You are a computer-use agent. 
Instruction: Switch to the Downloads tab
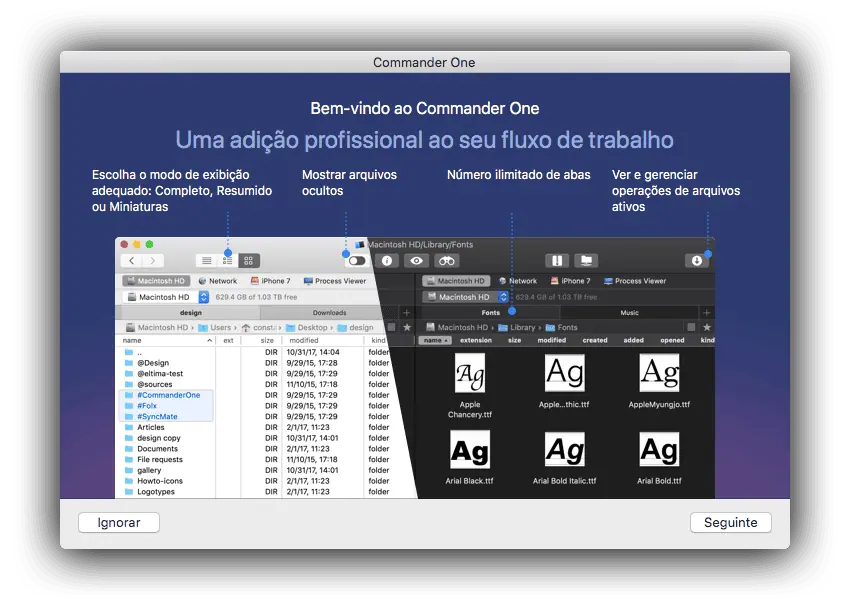coord(329,313)
